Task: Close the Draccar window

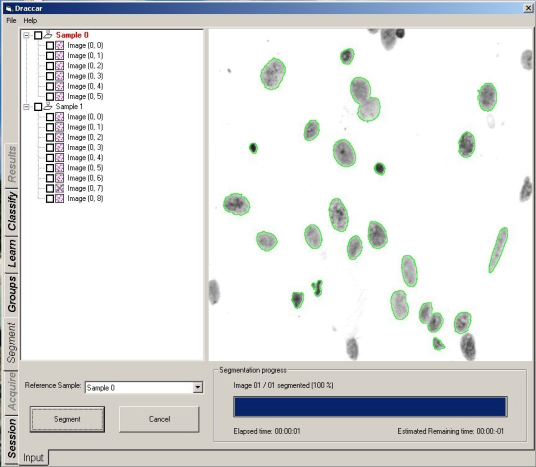Action: click(x=528, y=8)
